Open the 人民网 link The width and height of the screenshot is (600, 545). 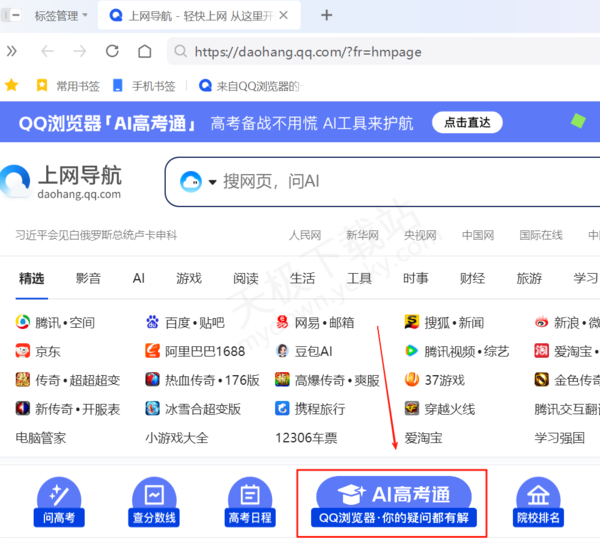point(305,235)
